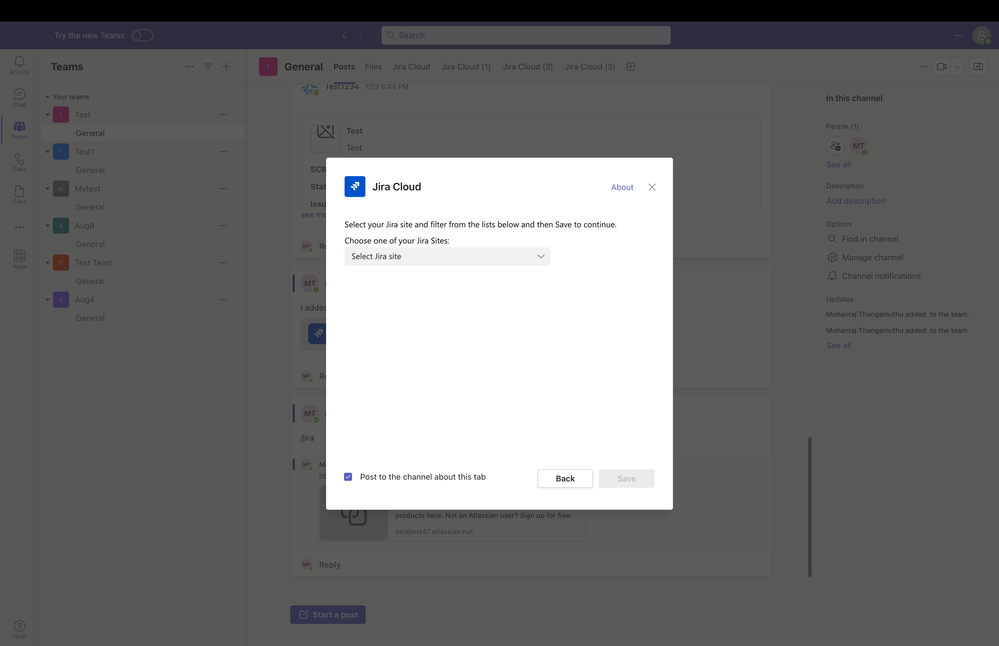Open the Apps store icon

point(20,259)
